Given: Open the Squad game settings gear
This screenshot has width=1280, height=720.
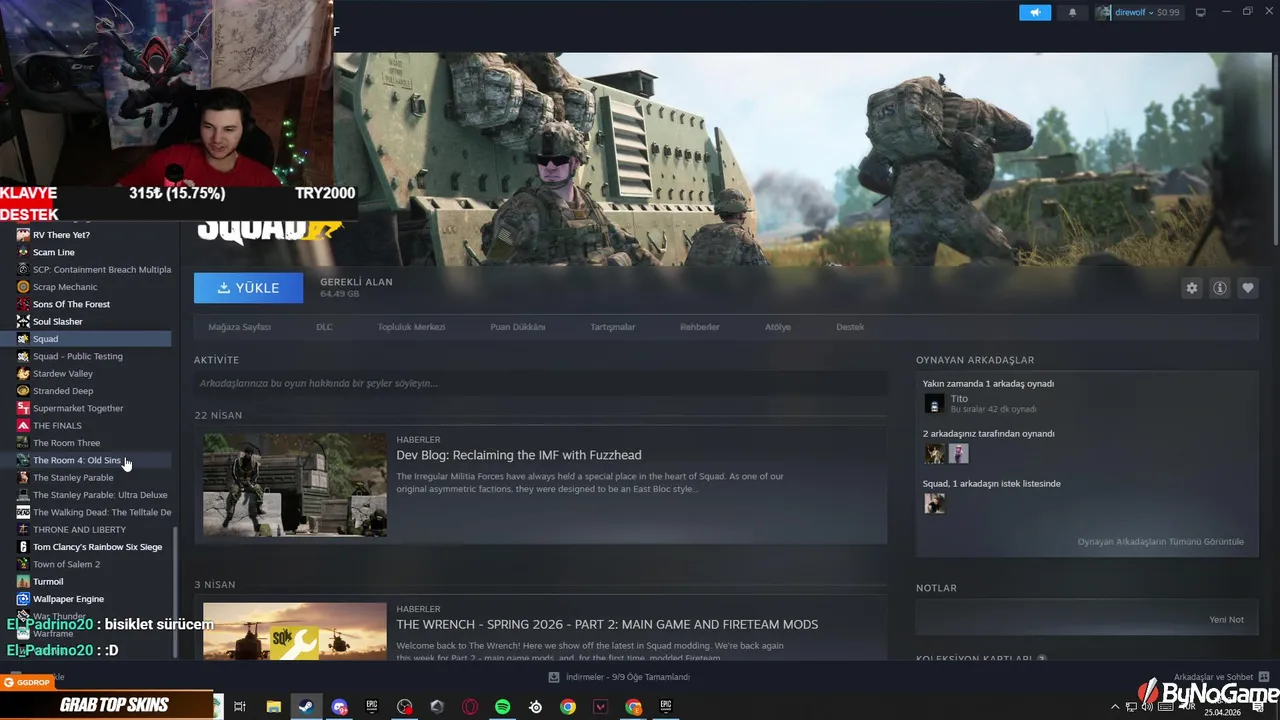Looking at the screenshot, I should [1191, 288].
